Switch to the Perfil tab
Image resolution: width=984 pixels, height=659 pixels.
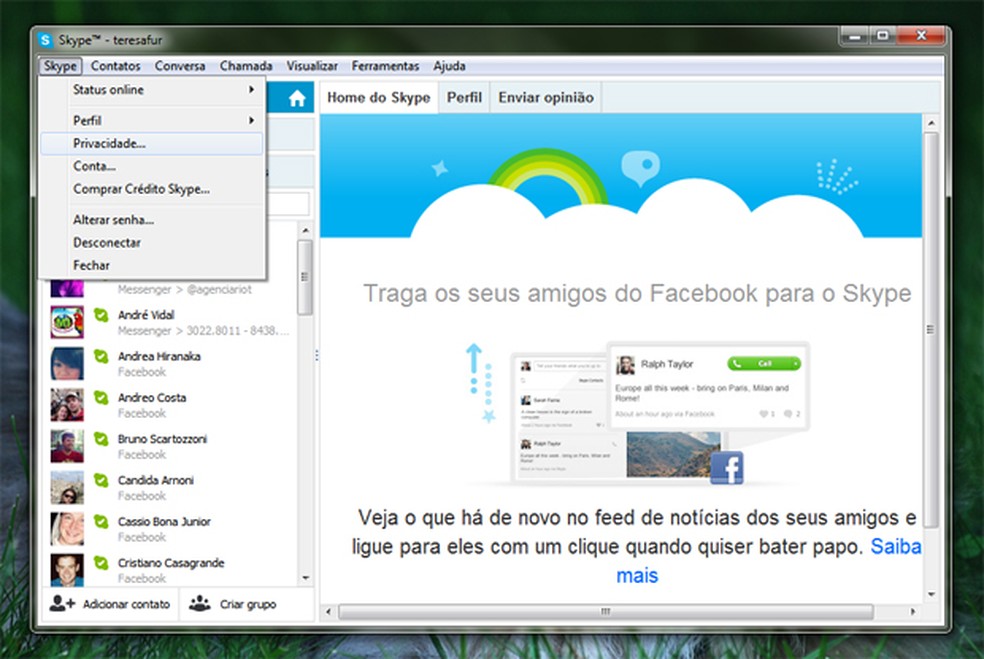[x=464, y=97]
